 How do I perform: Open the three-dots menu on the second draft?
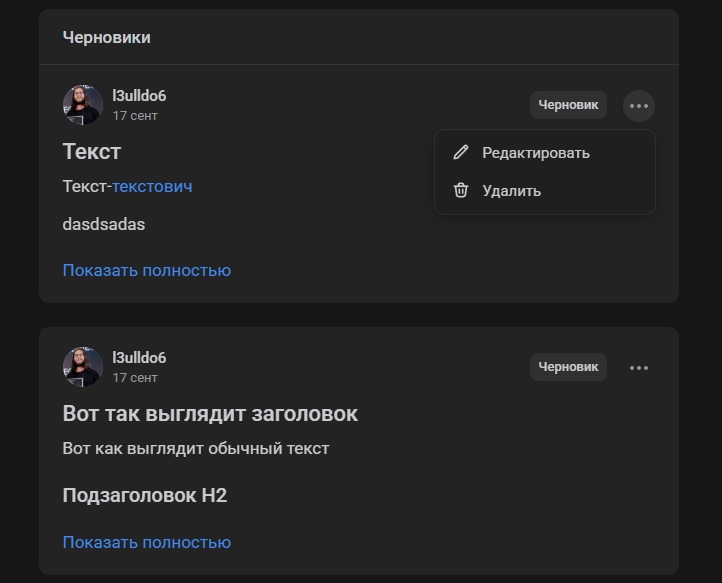[639, 367]
